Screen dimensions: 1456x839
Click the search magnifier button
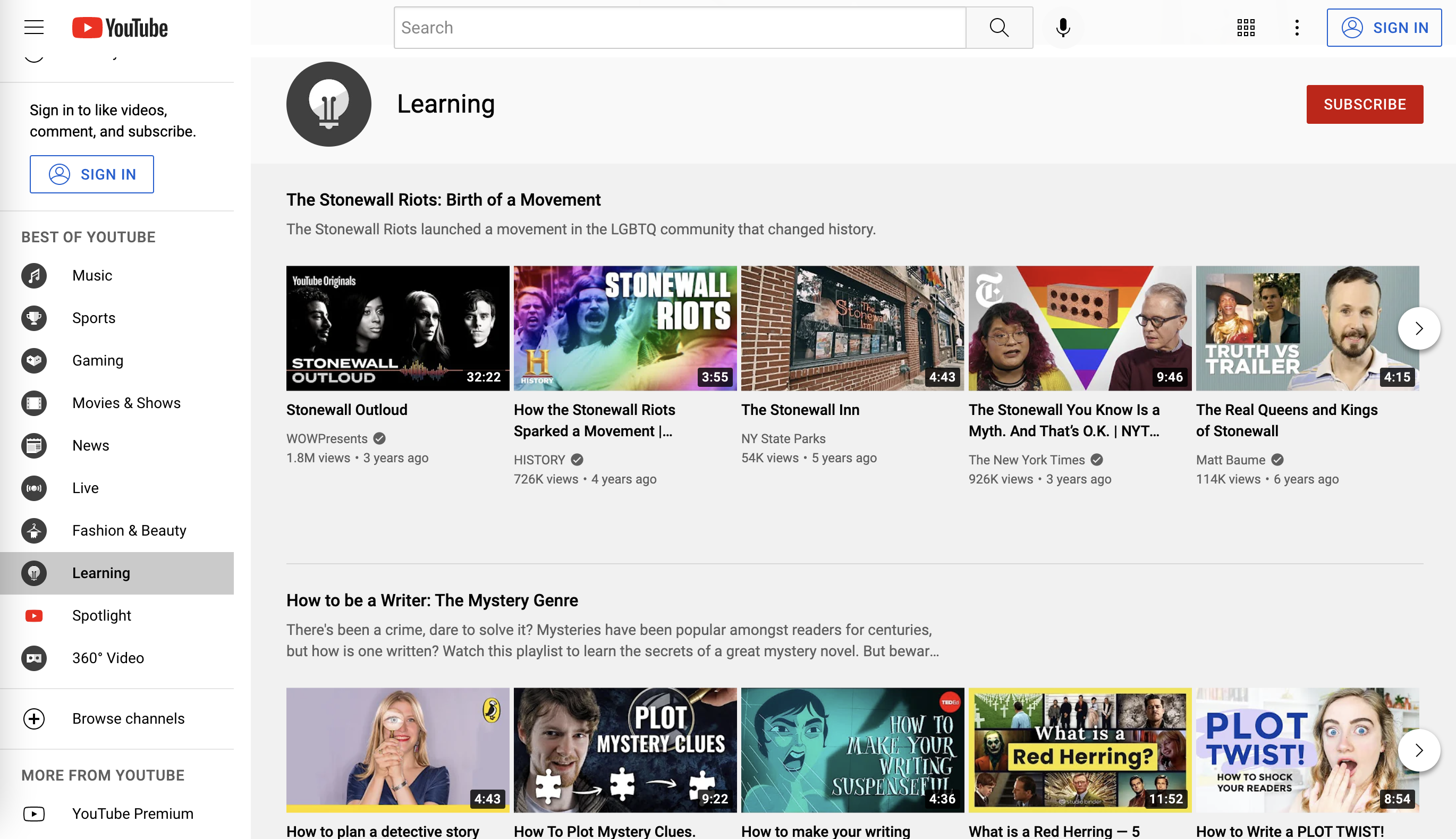pyautogui.click(x=998, y=28)
